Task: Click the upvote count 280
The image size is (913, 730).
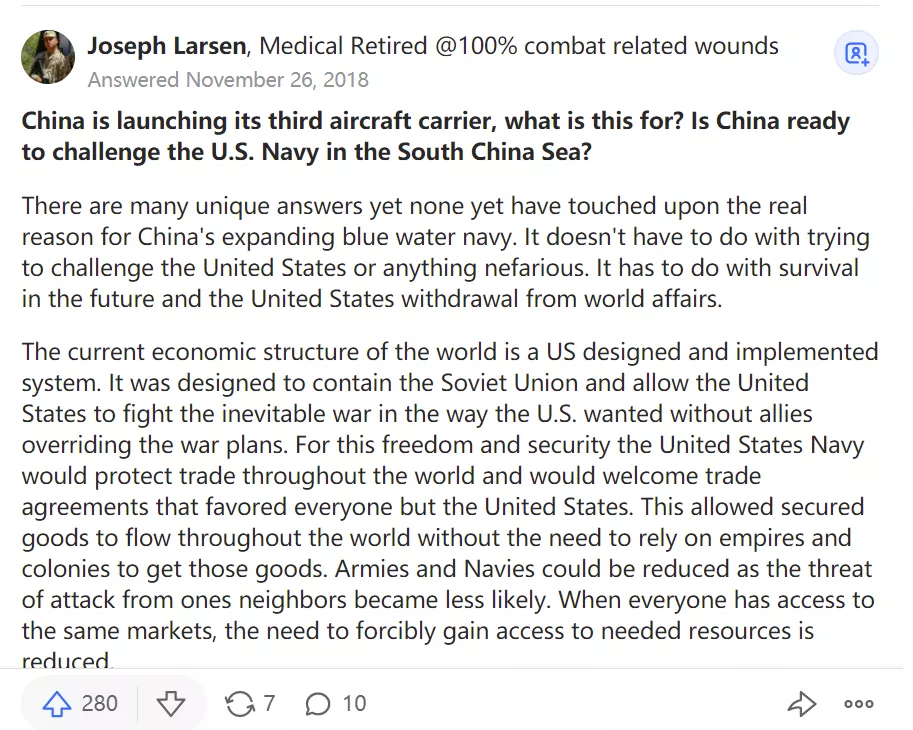Action: tap(100, 704)
